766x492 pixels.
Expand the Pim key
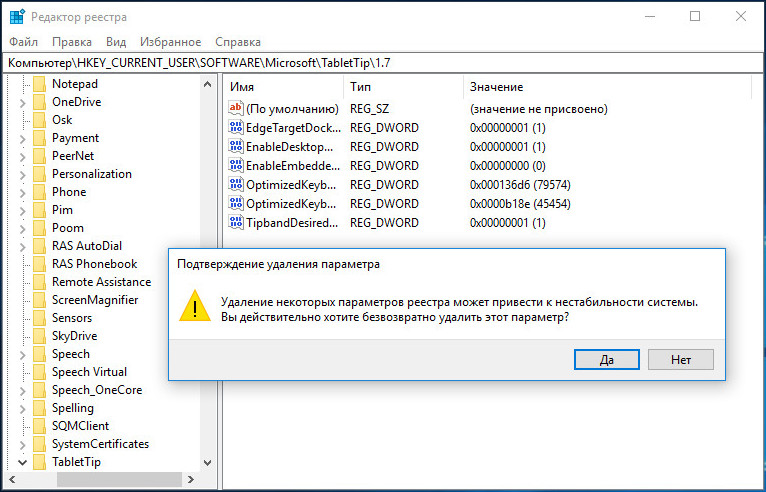pos(22,211)
